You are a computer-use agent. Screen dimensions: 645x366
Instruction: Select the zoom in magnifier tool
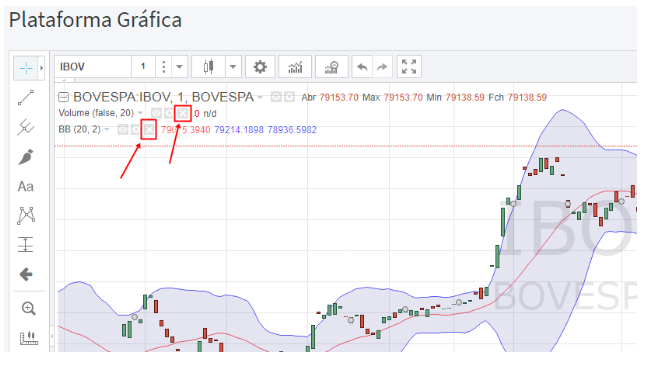(x=28, y=308)
